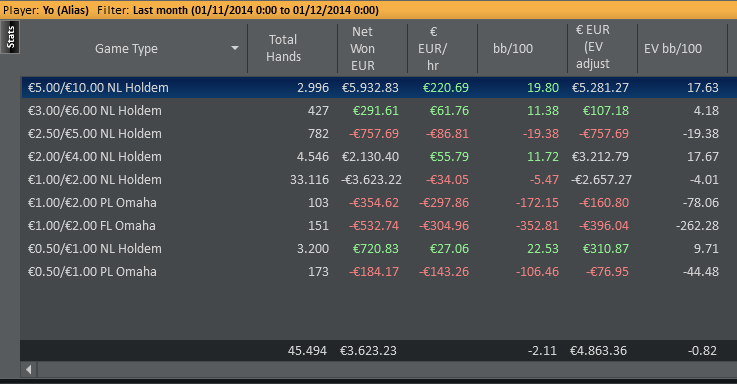This screenshot has width=737, height=384.
Task: Select the €3.00/€6.00 NL Holdem row
Action: pos(379,110)
